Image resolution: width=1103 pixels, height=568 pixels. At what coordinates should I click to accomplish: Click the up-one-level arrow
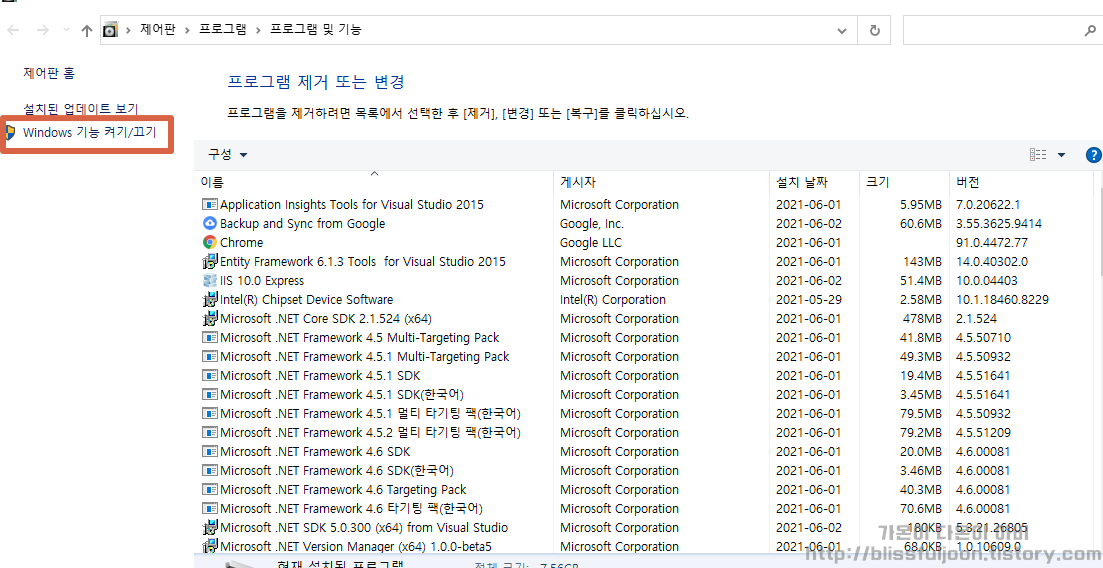[87, 30]
